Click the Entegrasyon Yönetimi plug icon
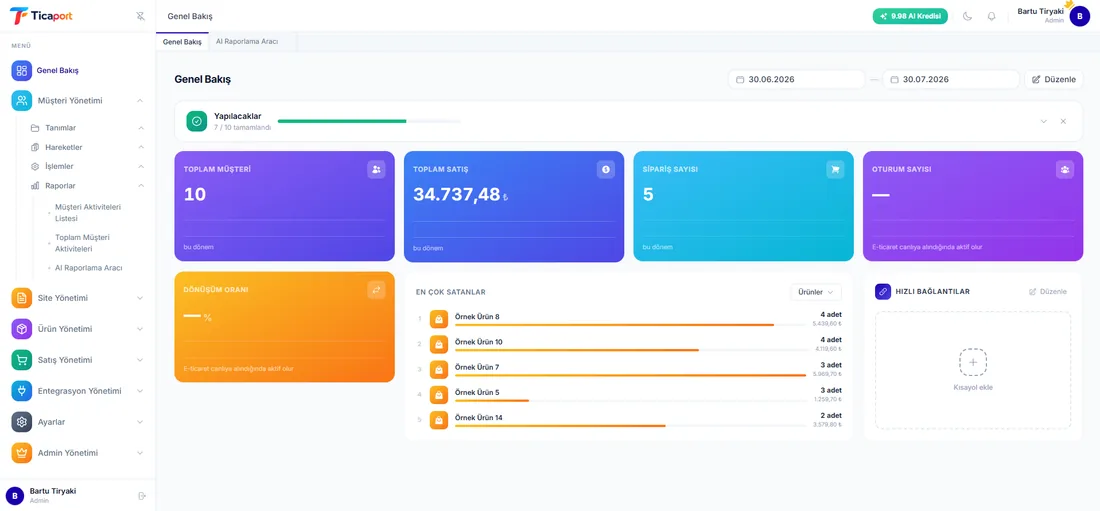The width and height of the screenshot is (1100, 511). 22,391
